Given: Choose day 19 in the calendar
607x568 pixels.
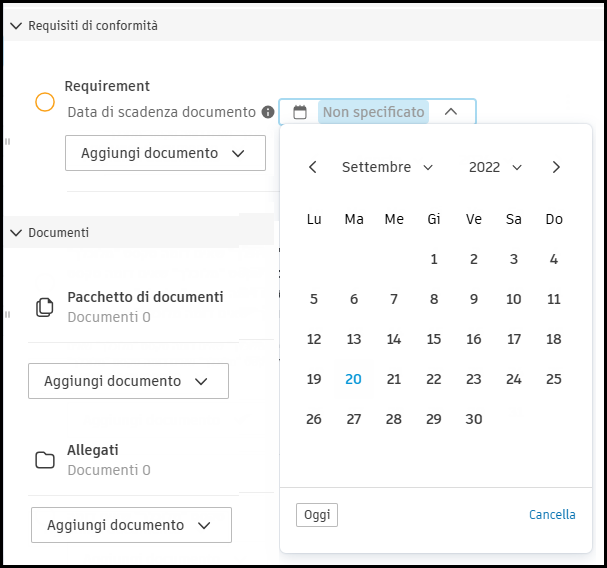Looking at the screenshot, I should 314,379.
